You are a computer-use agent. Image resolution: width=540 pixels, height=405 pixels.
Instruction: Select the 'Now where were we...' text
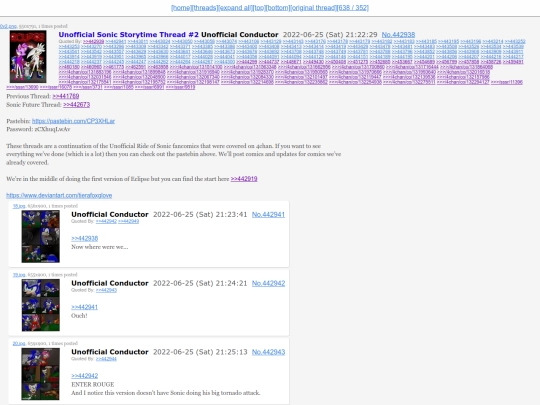click(100, 247)
